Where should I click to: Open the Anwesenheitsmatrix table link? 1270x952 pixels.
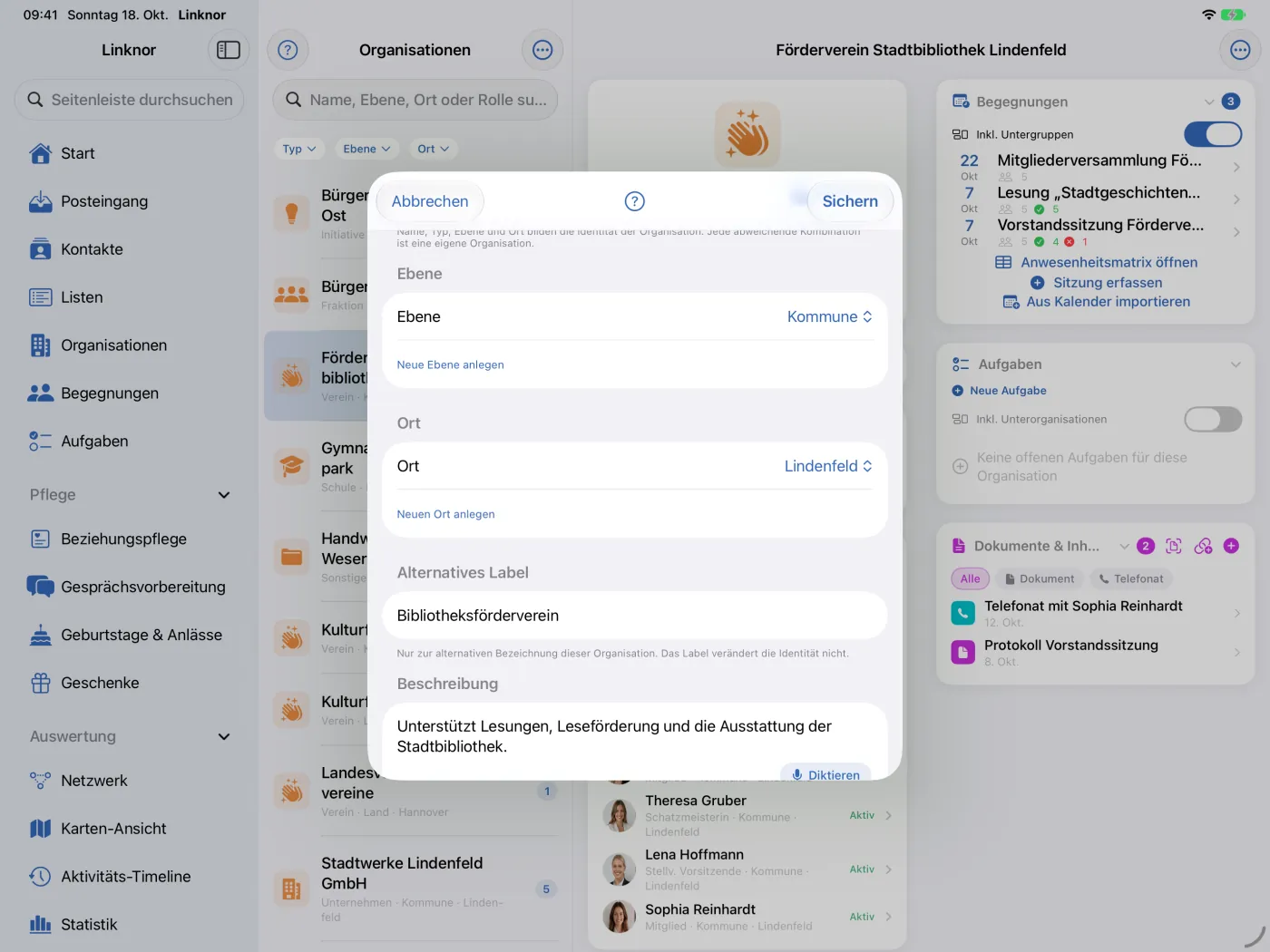point(1097,262)
